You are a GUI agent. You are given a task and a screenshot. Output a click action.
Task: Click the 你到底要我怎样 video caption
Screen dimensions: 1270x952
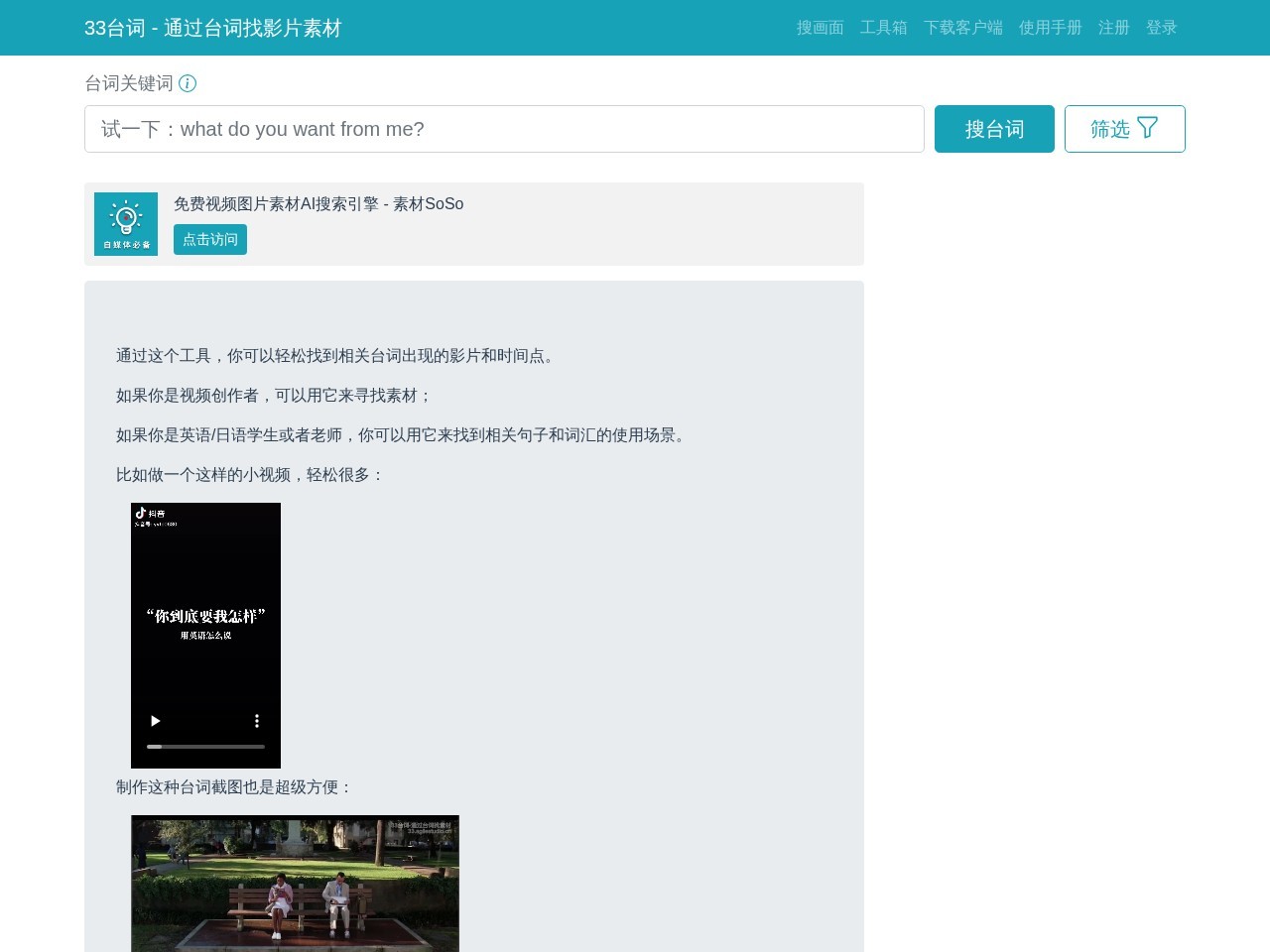click(x=205, y=616)
